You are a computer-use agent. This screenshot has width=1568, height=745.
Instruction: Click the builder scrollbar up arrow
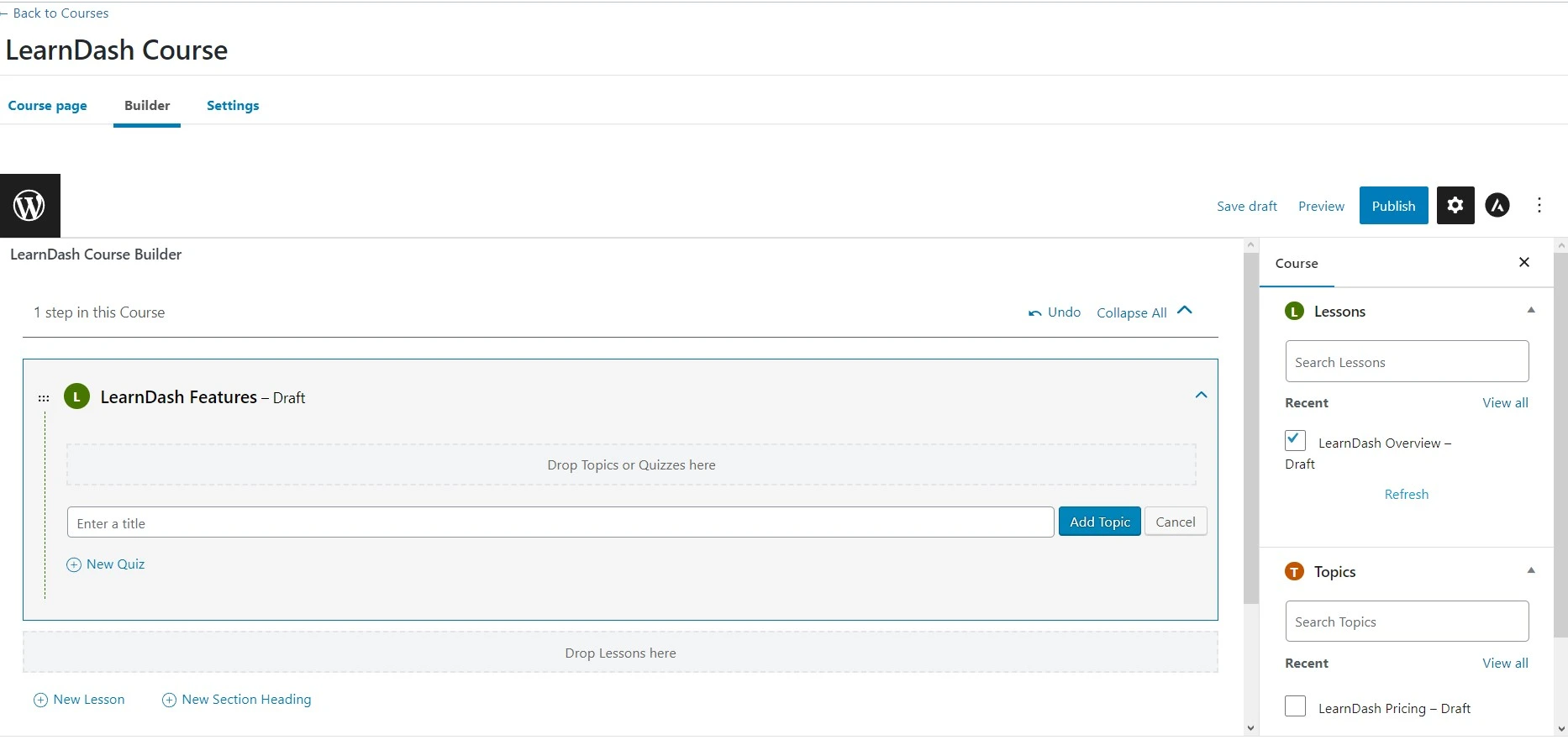(x=1251, y=245)
